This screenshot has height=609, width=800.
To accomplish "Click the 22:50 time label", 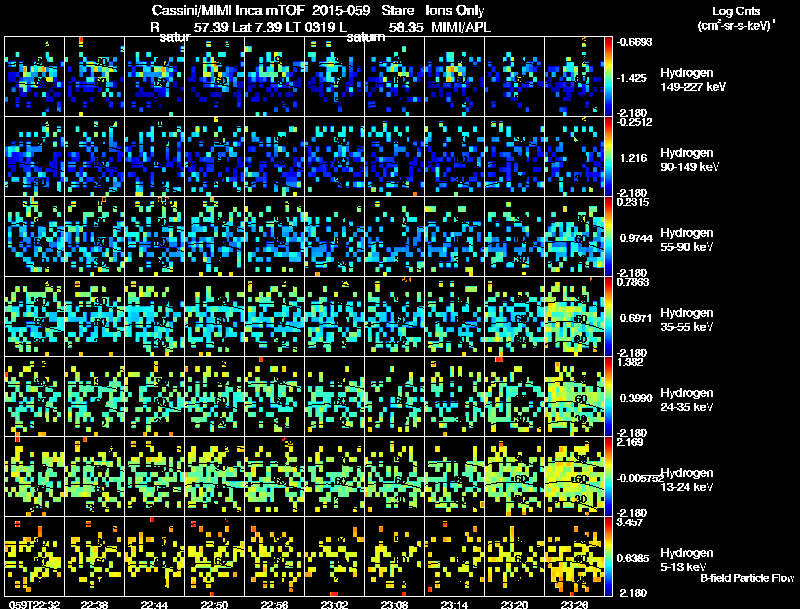I will (214, 604).
